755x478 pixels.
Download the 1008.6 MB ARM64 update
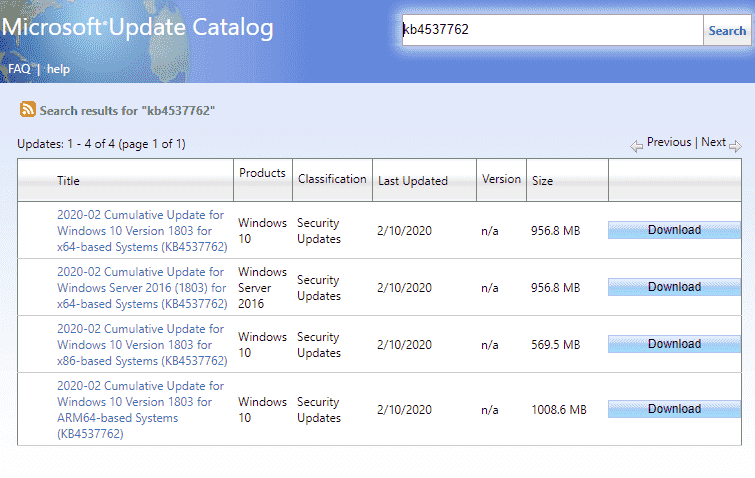(x=674, y=409)
